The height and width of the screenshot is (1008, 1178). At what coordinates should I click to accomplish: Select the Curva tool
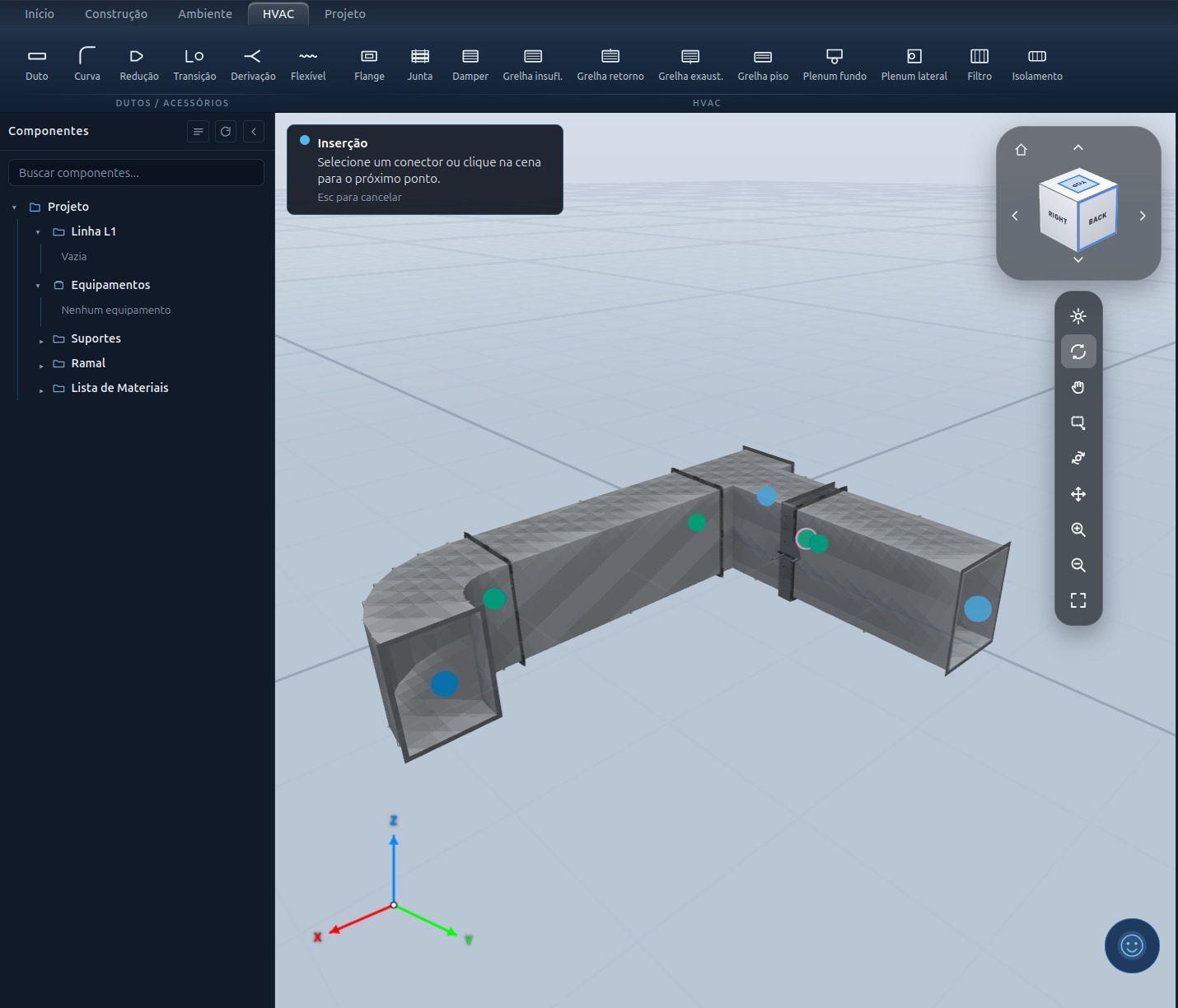[x=87, y=65]
